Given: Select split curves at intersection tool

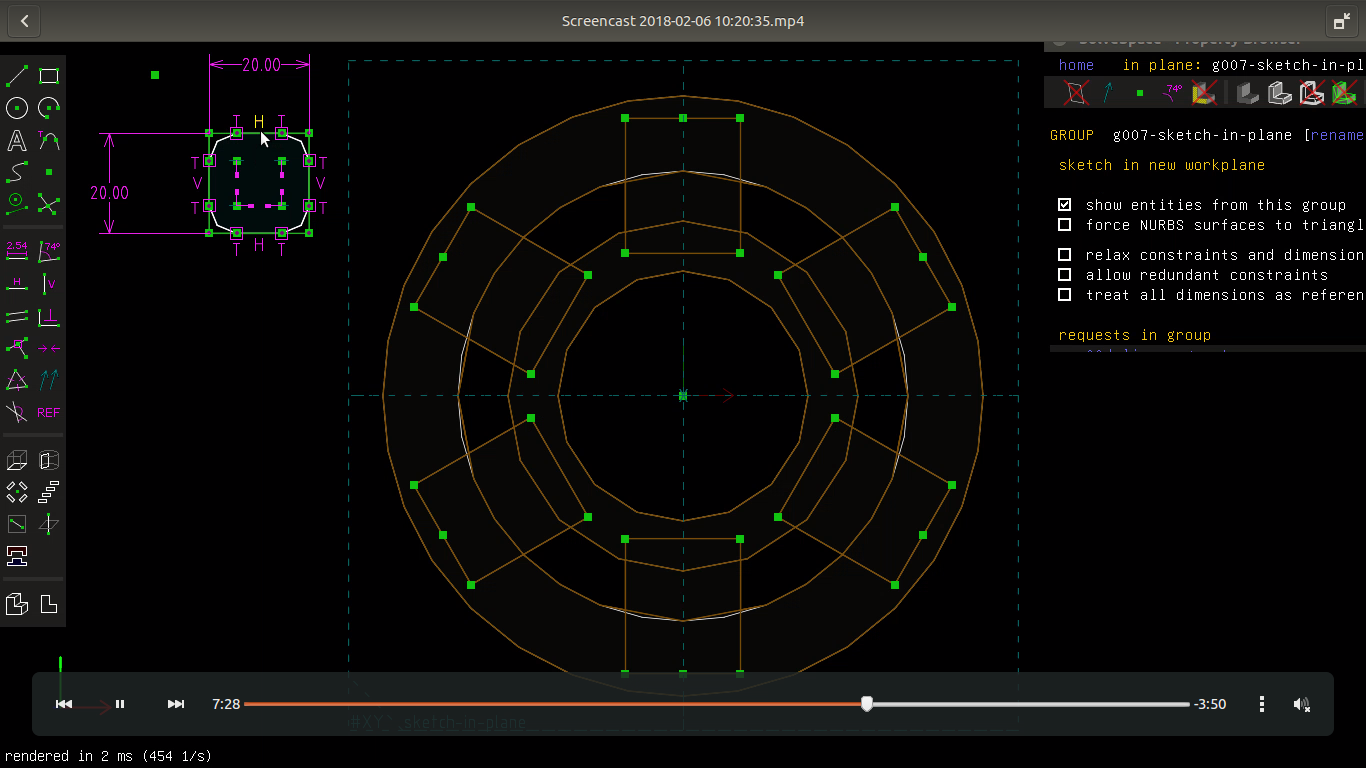Looking at the screenshot, I should [49, 204].
